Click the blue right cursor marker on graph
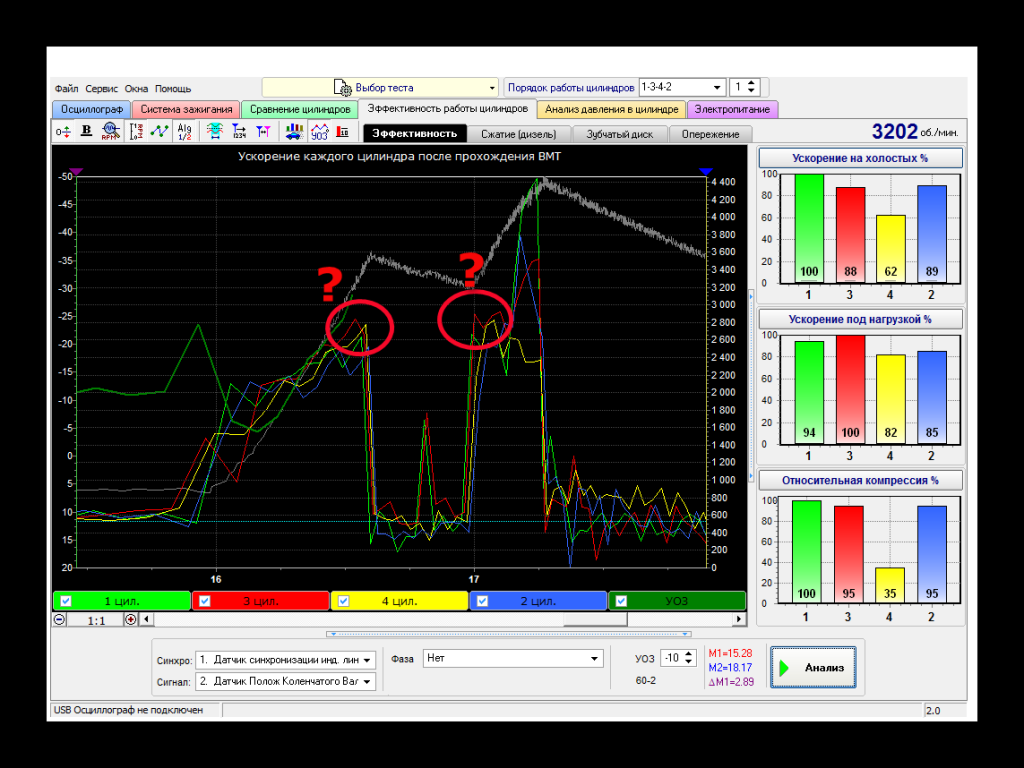Image resolution: width=1024 pixels, height=768 pixels. [x=705, y=172]
